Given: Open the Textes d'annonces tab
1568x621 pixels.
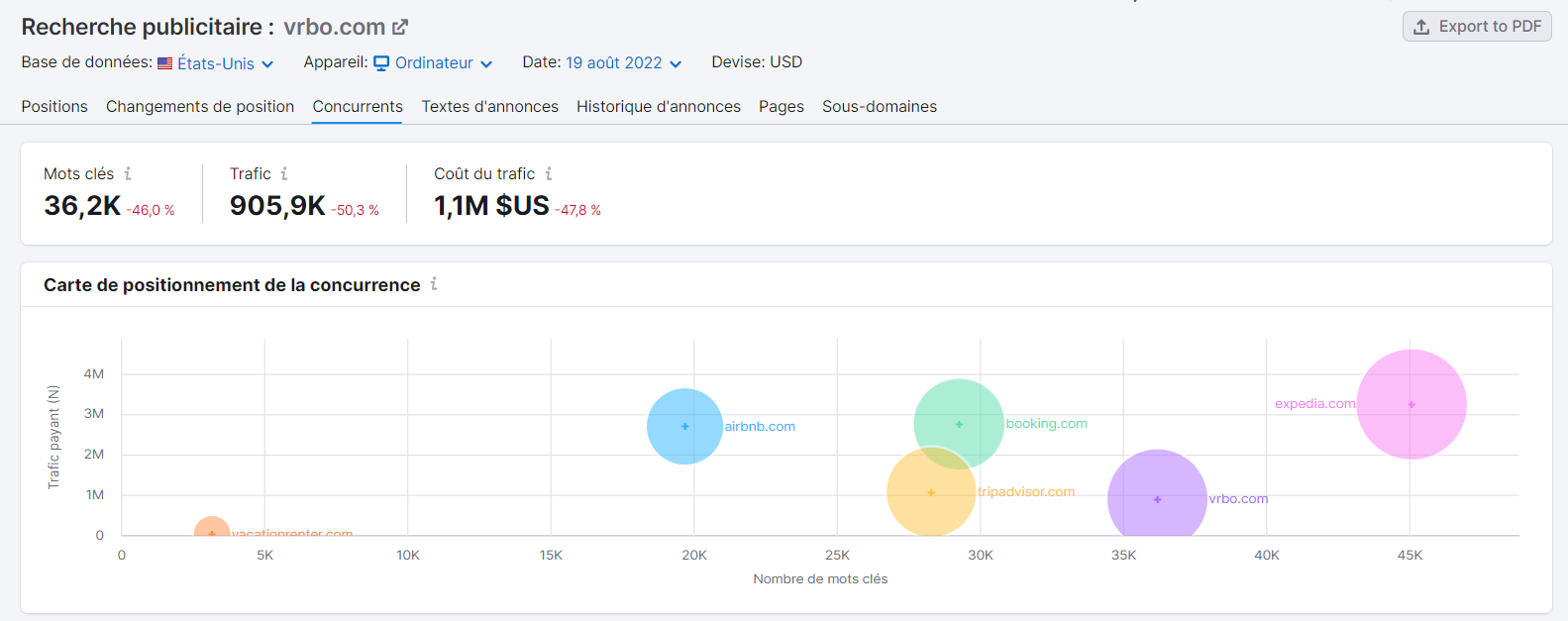Looking at the screenshot, I should [490, 106].
